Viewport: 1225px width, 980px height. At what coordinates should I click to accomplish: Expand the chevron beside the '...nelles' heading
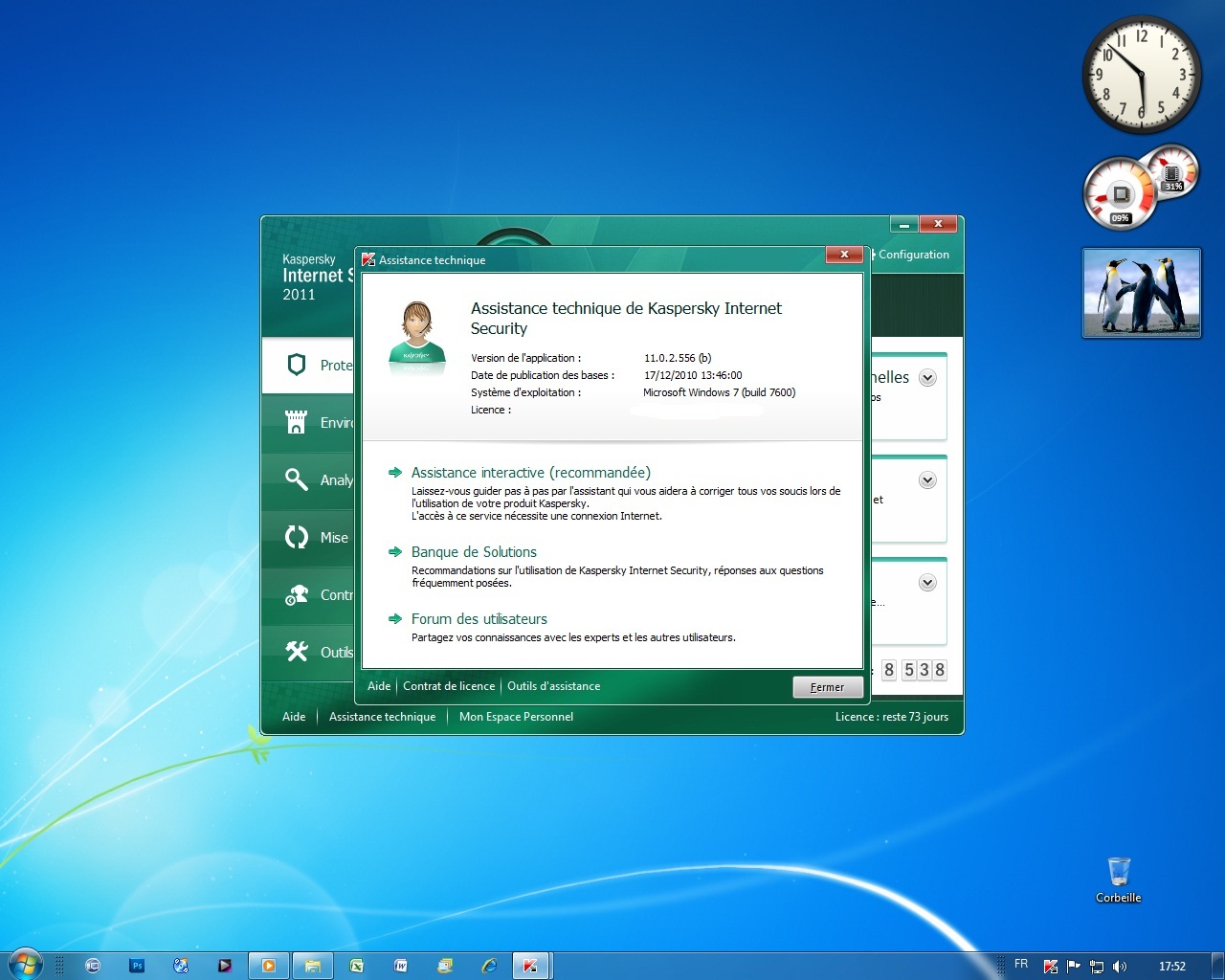927,378
